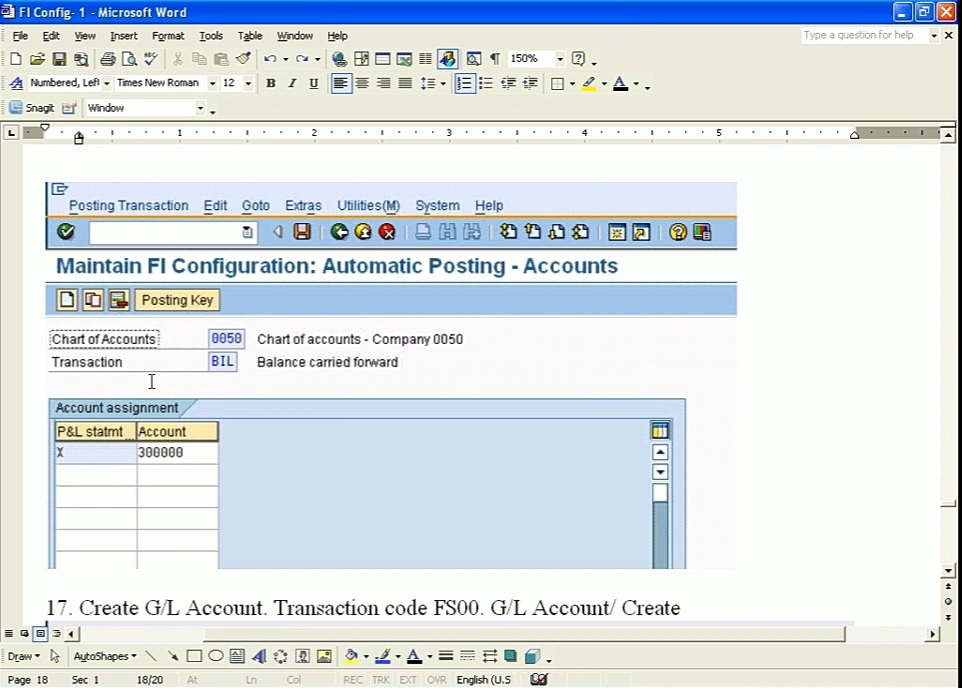Open the Shadow Style options
The height and width of the screenshot is (688, 962).
(x=510, y=656)
